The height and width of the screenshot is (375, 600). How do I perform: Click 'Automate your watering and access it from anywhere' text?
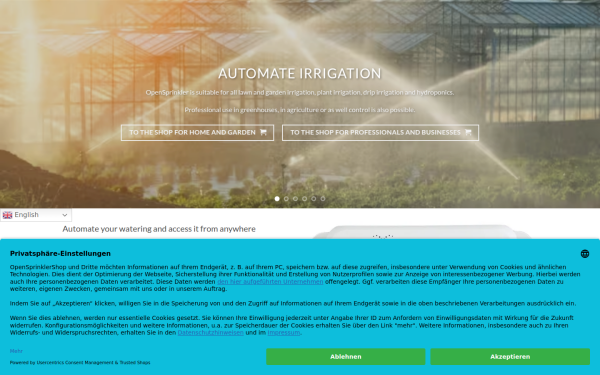pyautogui.click(x=159, y=229)
